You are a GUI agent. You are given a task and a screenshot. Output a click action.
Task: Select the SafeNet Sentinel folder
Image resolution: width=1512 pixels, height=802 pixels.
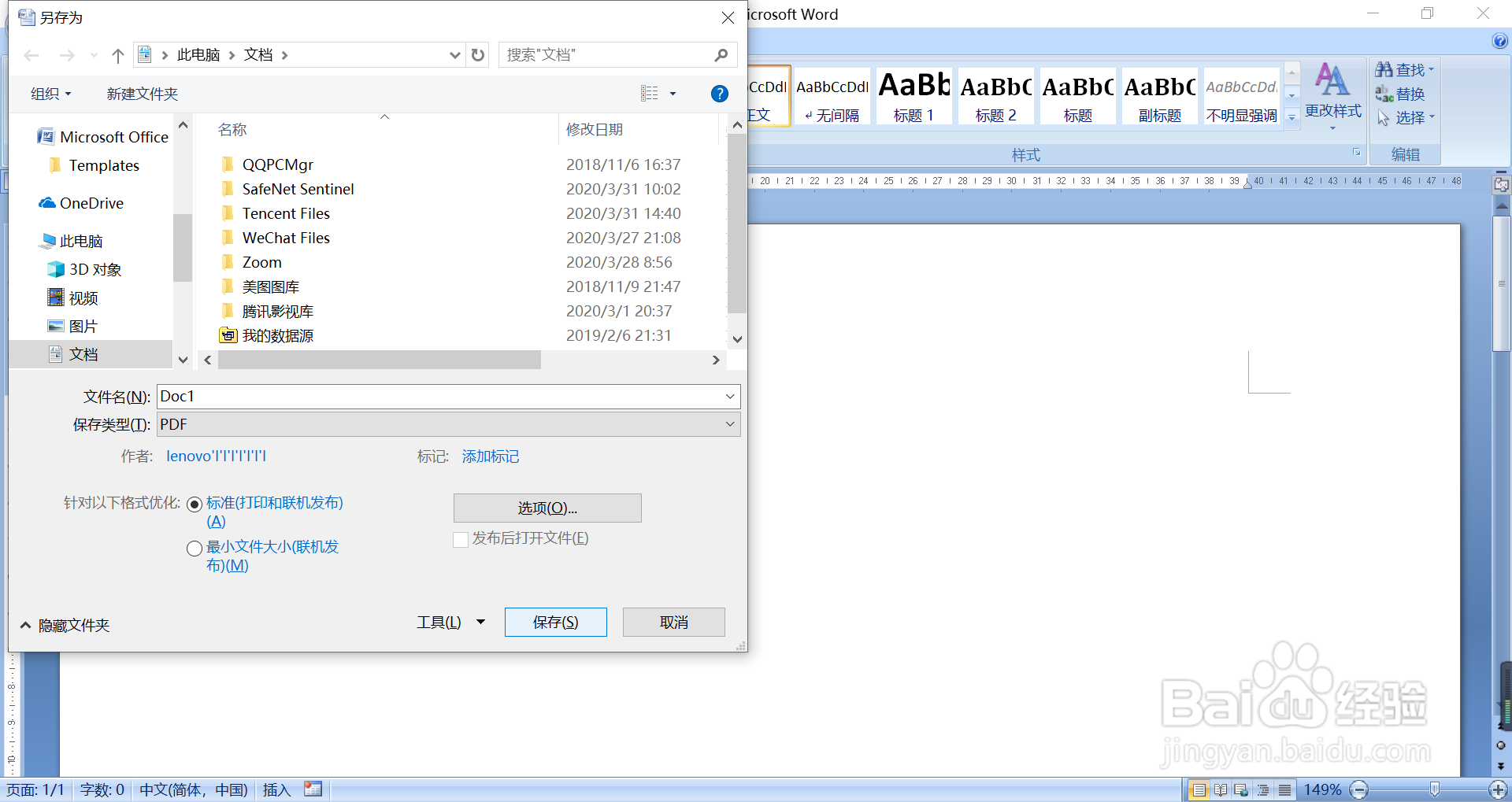288,189
